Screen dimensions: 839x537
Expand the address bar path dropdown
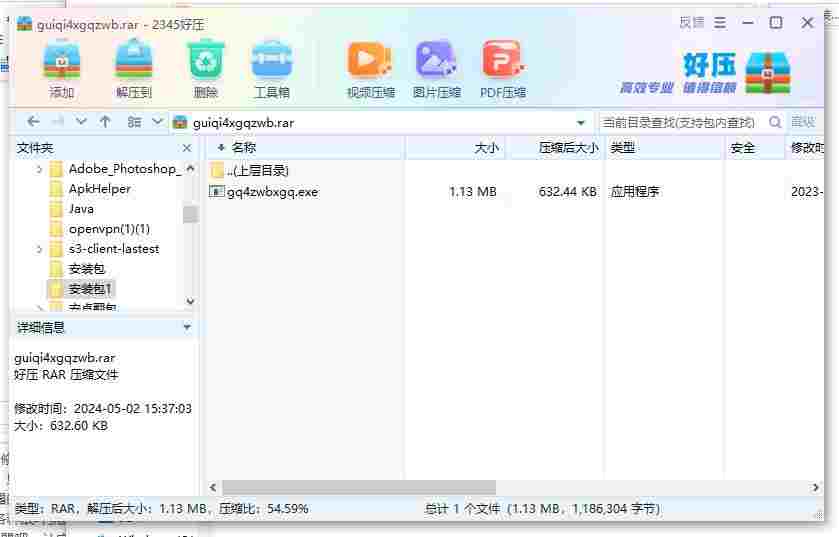[581, 123]
